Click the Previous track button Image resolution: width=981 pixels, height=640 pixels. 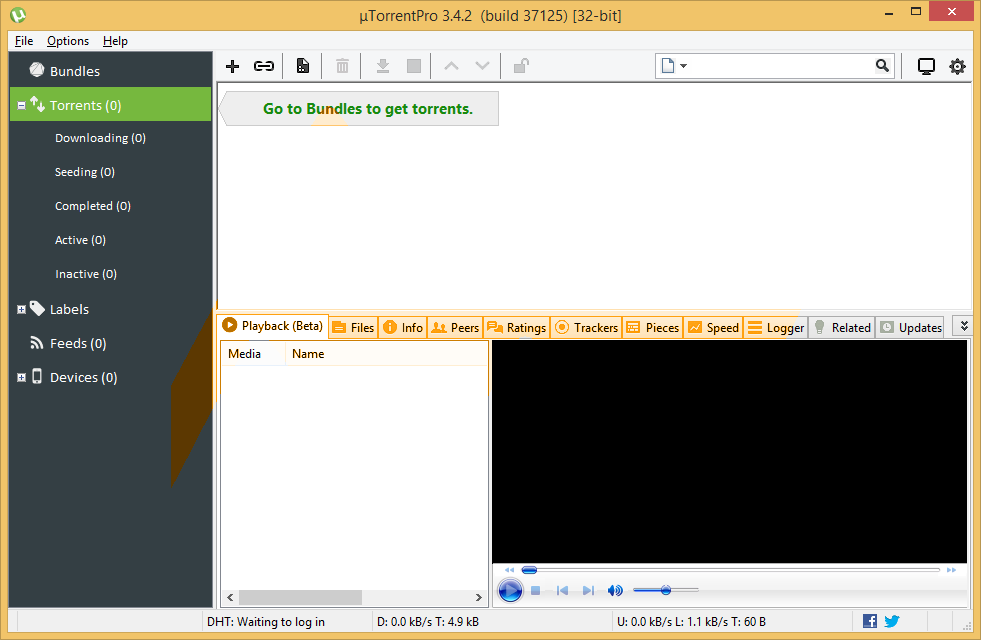tap(562, 590)
